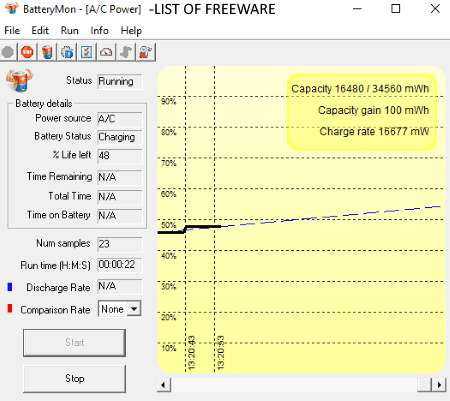Image resolution: width=450 pixels, height=401 pixels.
Task: Minimize the BatteryMon window
Action: 357,9
